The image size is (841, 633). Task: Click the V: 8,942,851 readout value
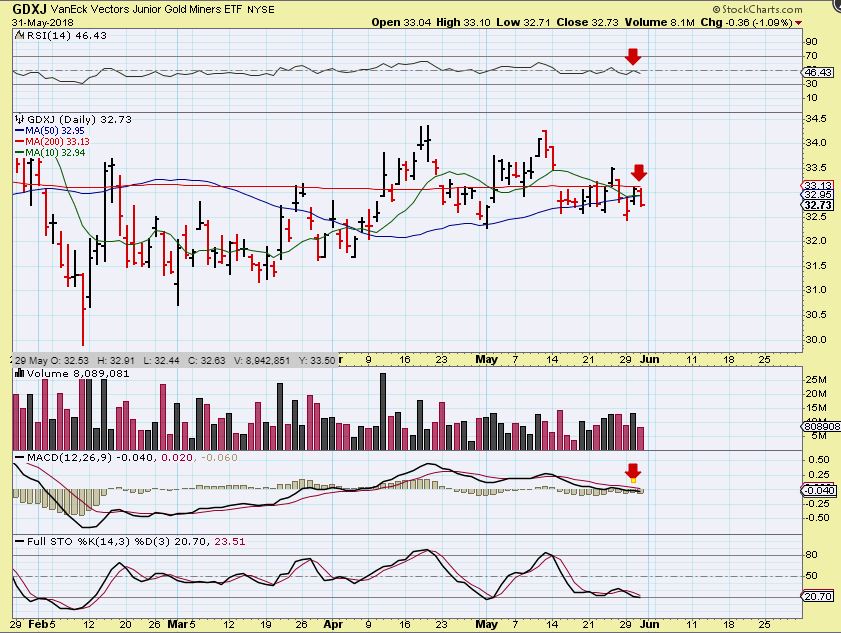coord(263,360)
